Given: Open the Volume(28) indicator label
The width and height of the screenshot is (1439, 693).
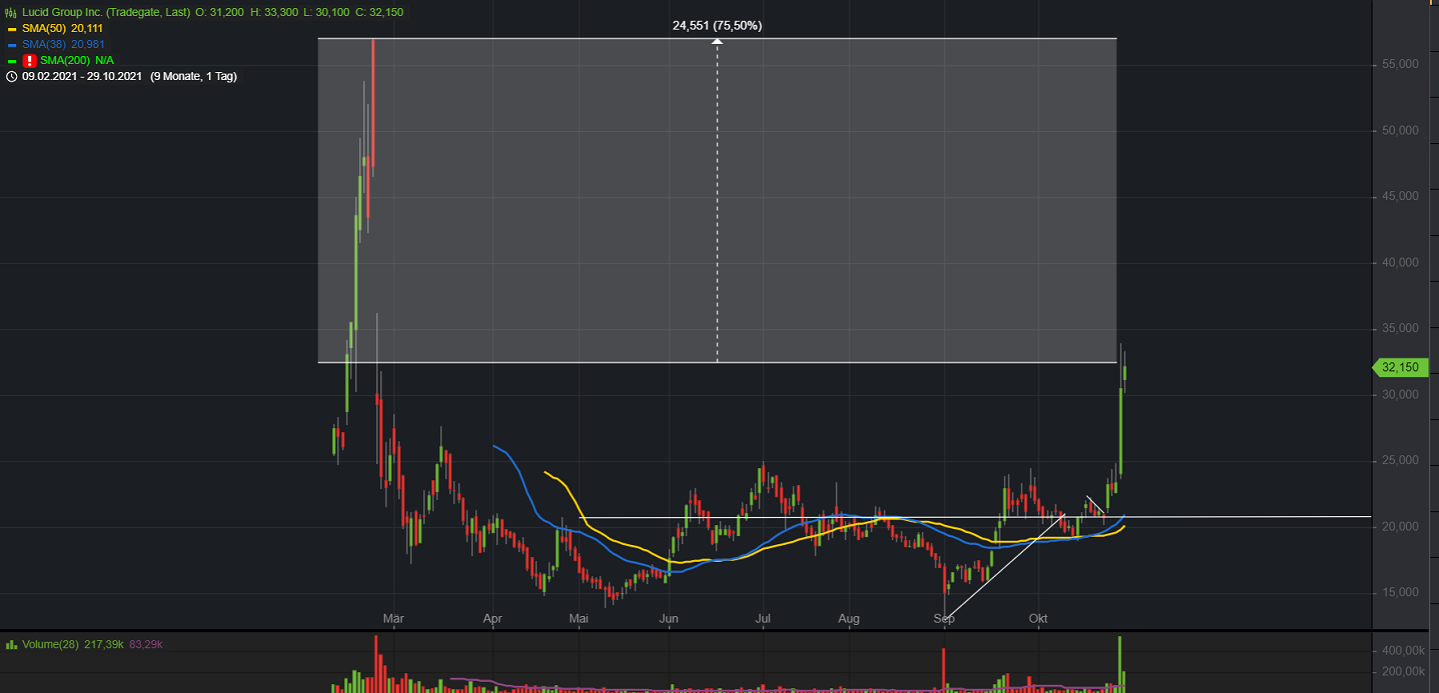Looking at the screenshot, I should point(51,644).
